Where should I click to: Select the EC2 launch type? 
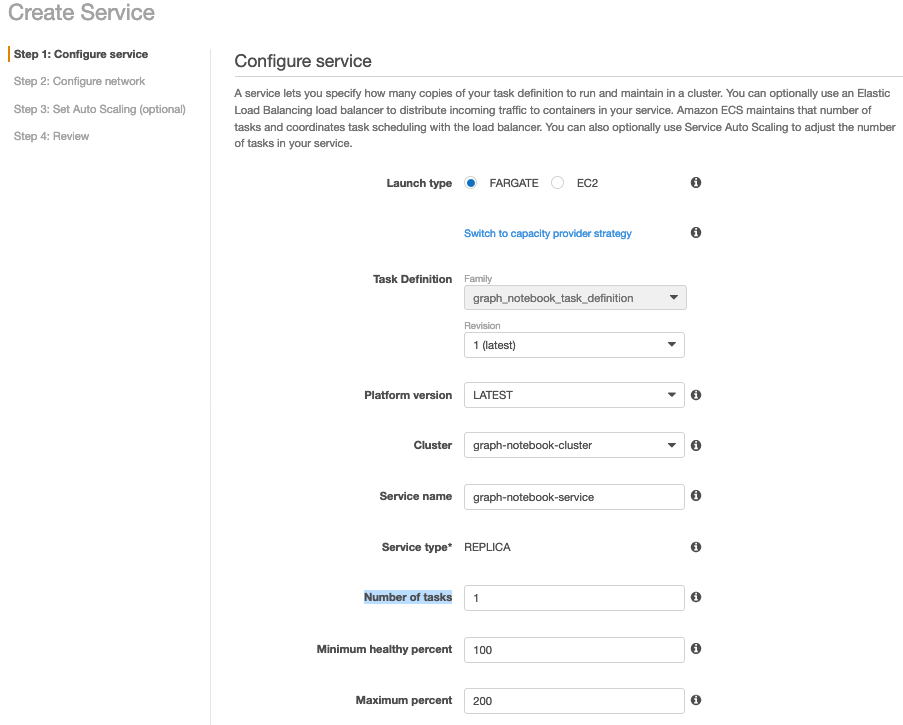558,183
